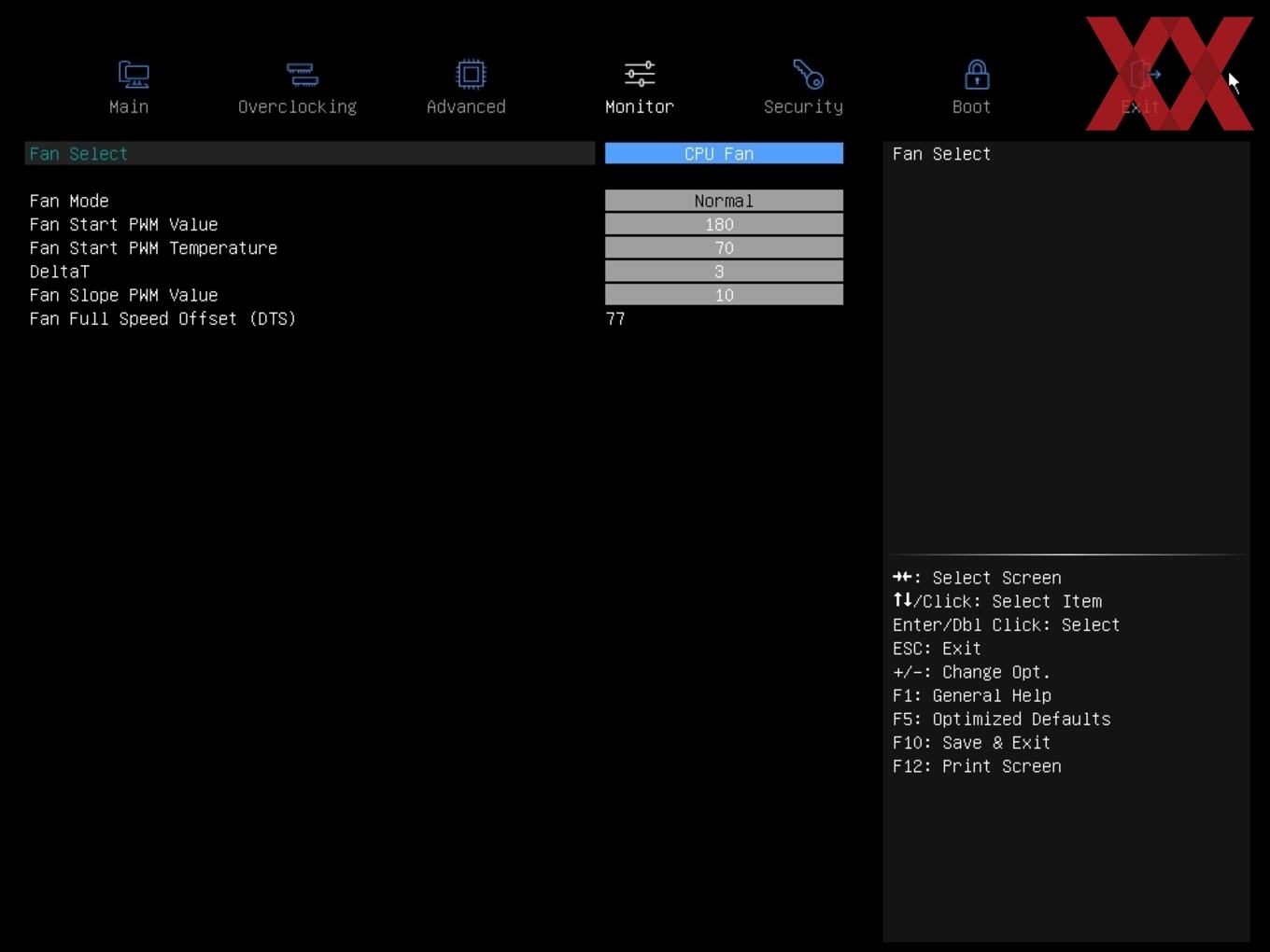Select the DeltaT label

pos(59,272)
